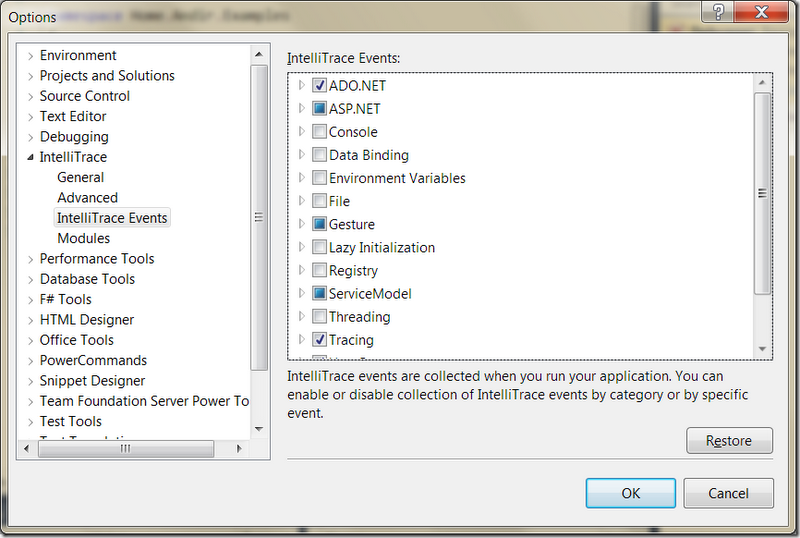
Task: Check the Environment Variables checkbox
Action: (319, 178)
